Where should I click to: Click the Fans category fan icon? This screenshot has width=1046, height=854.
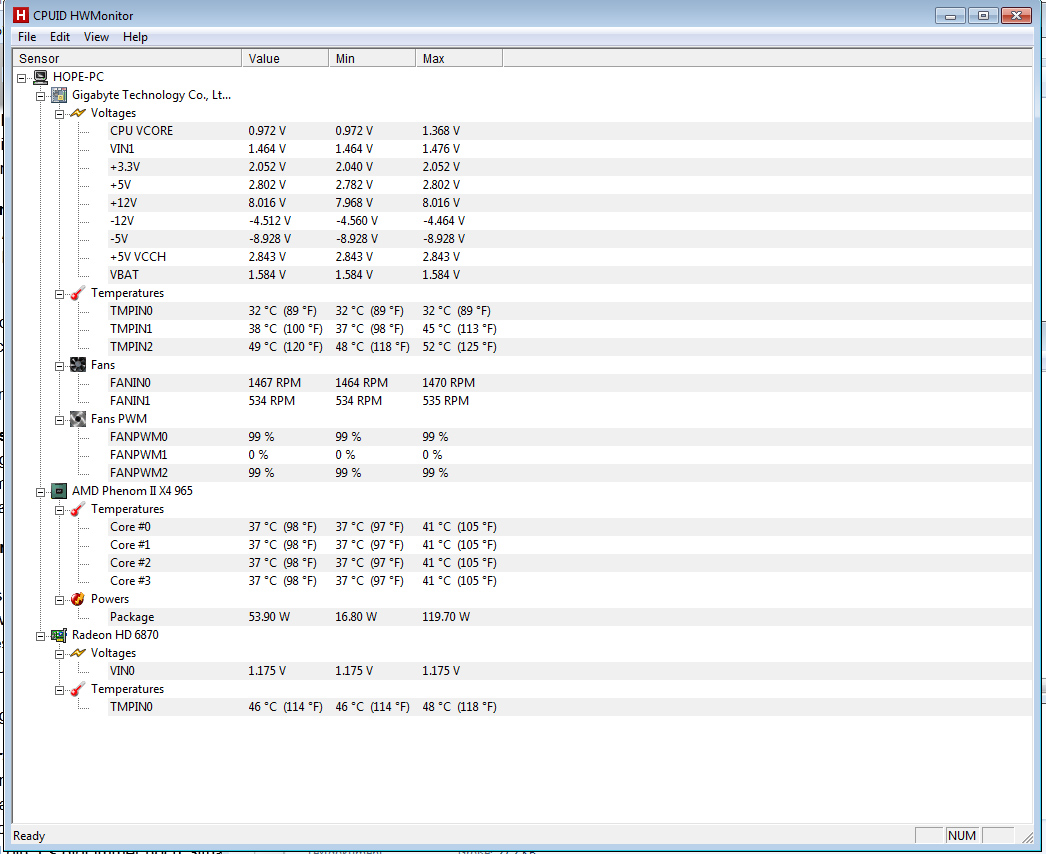pos(78,365)
